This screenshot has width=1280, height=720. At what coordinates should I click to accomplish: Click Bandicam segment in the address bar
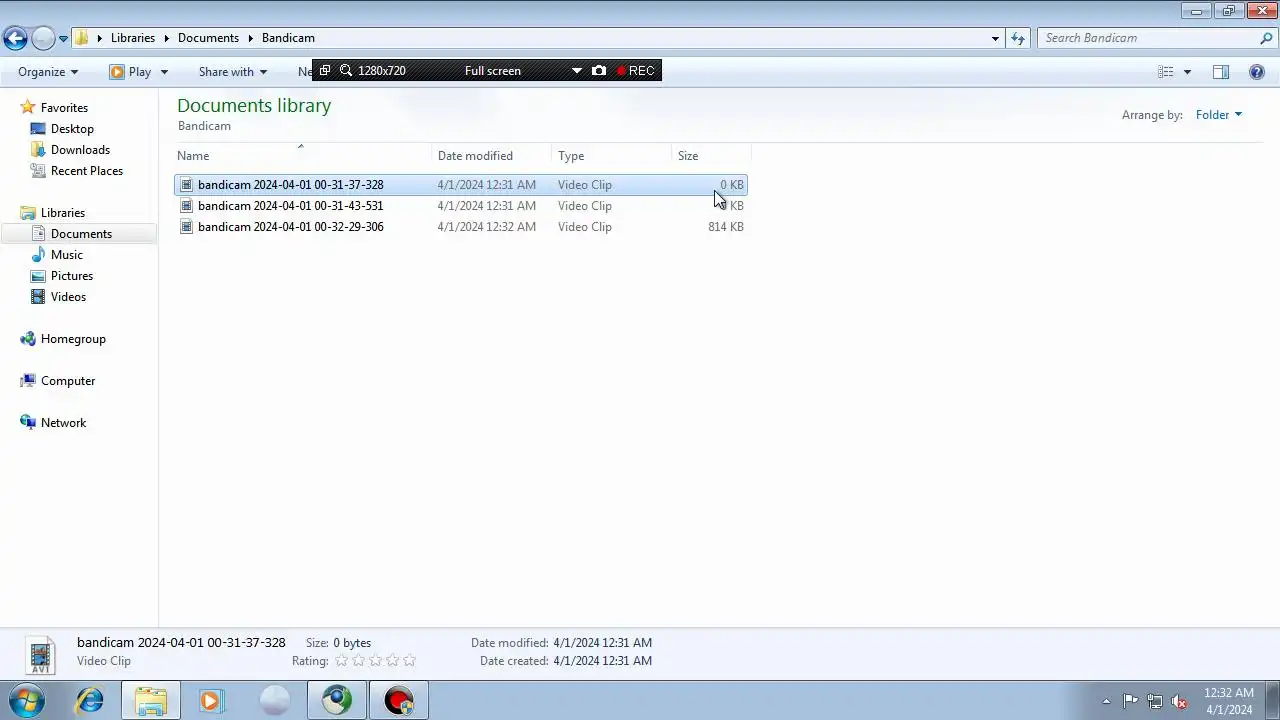click(x=288, y=38)
